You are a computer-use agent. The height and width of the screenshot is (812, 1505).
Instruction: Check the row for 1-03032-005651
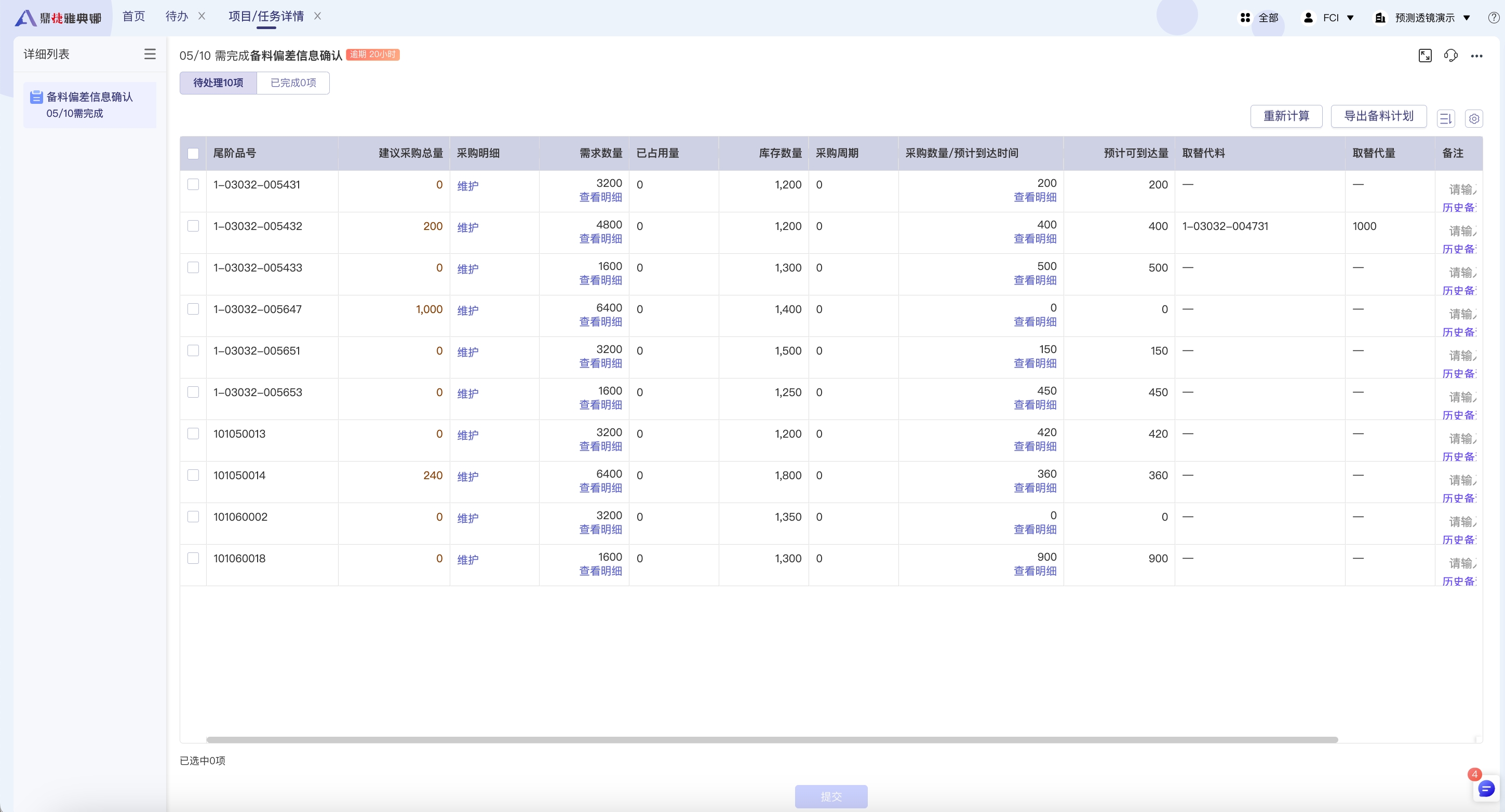(x=193, y=350)
